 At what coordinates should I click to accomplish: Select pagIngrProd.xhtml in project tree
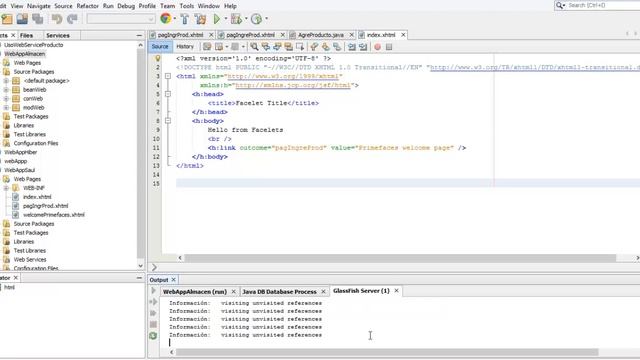[x=45, y=206]
